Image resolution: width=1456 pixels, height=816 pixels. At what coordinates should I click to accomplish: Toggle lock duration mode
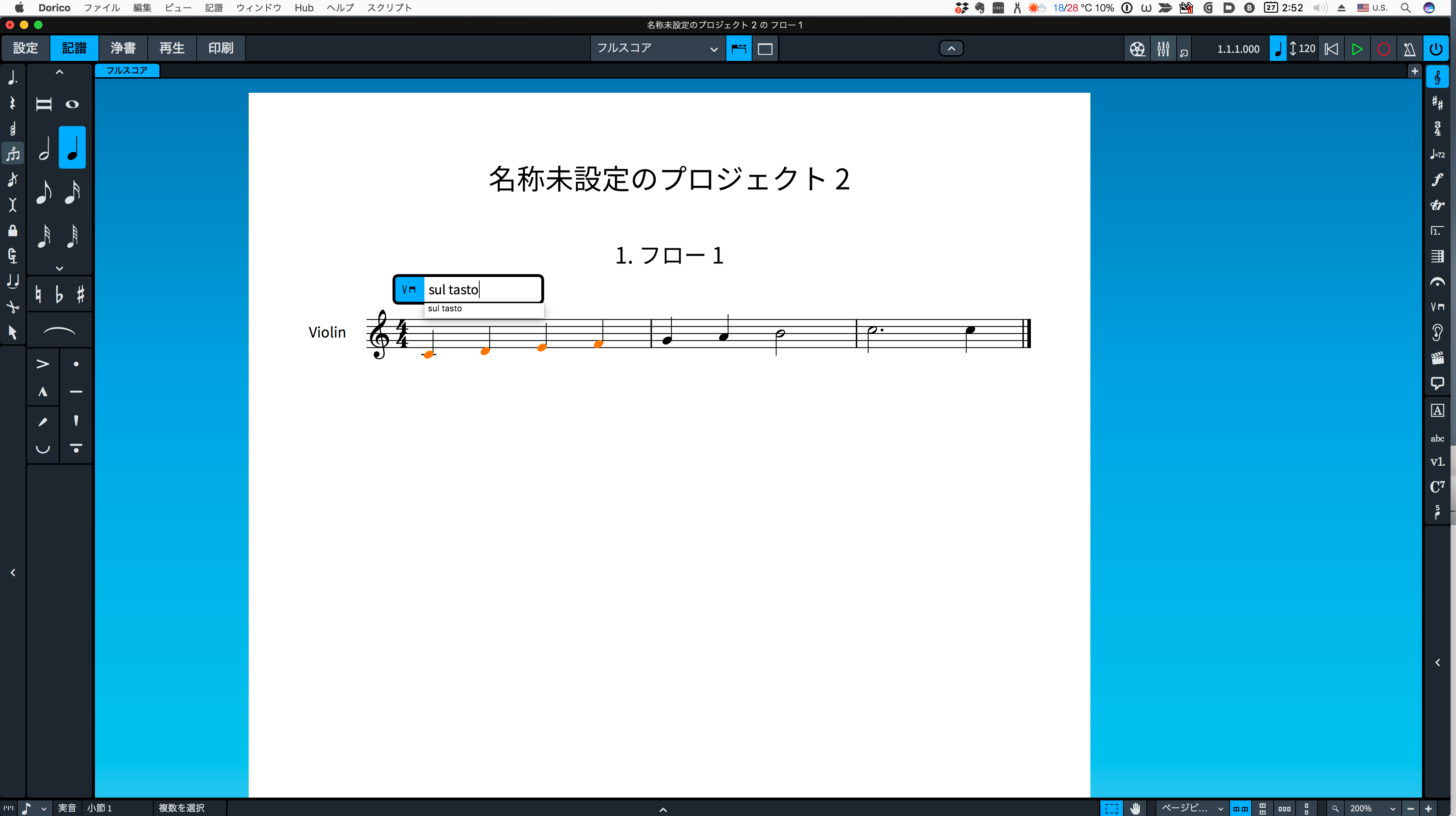click(12, 230)
